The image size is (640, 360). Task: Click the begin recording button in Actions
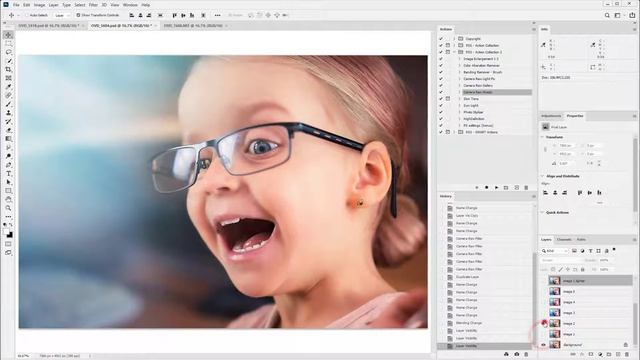pyautogui.click(x=487, y=187)
